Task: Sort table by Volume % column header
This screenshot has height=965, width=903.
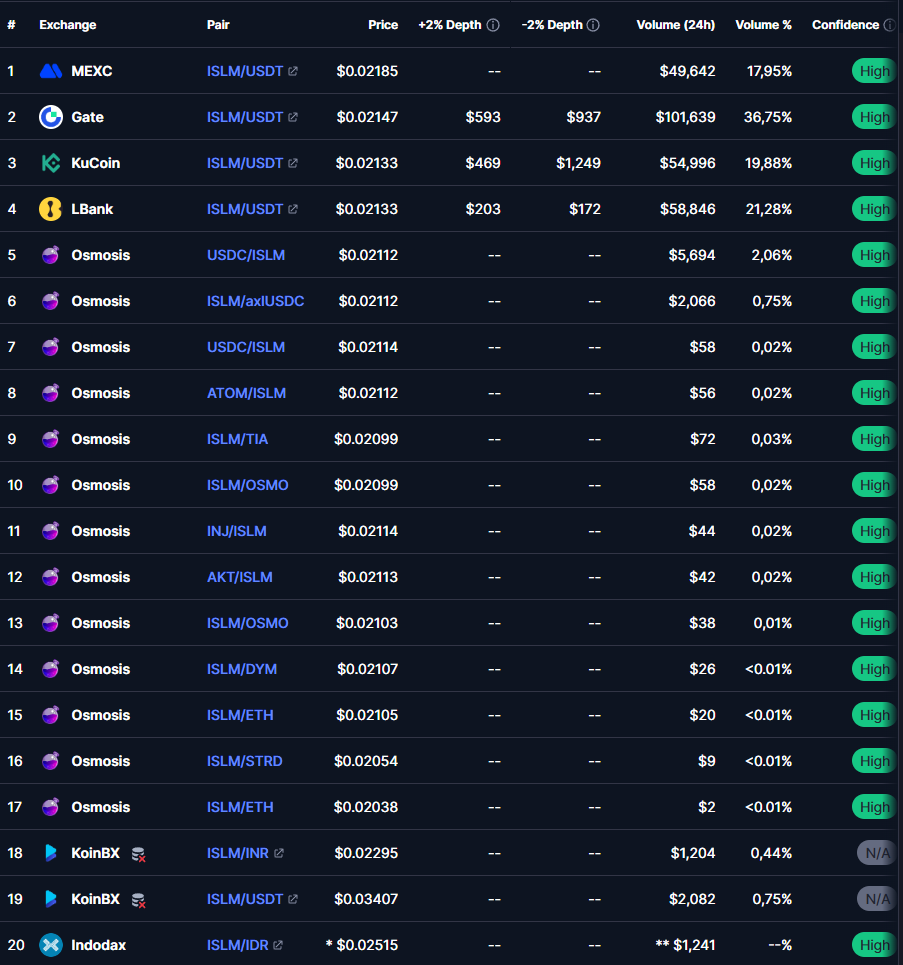Action: pyautogui.click(x=763, y=25)
